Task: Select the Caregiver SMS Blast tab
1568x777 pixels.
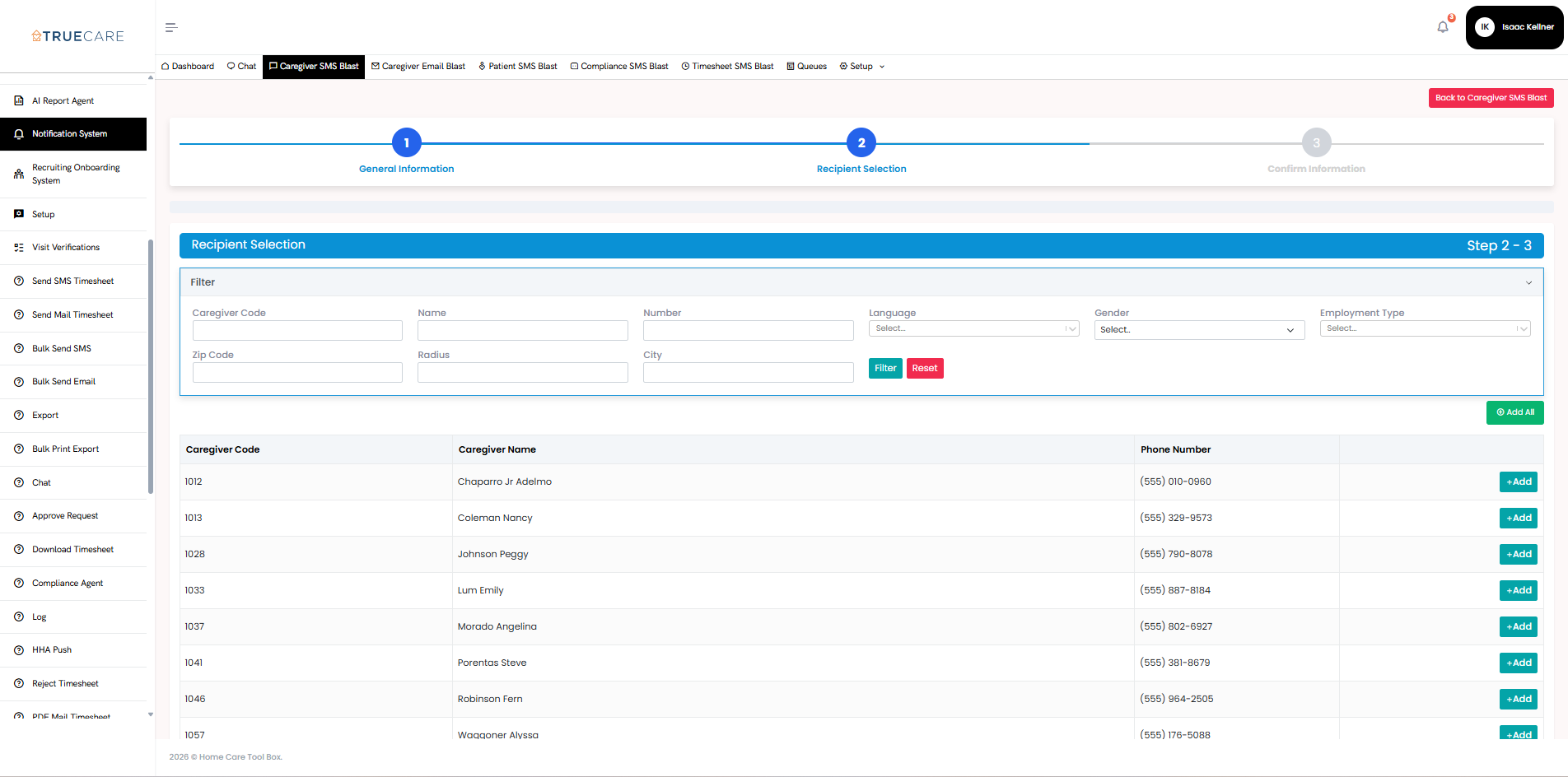Action: [314, 66]
